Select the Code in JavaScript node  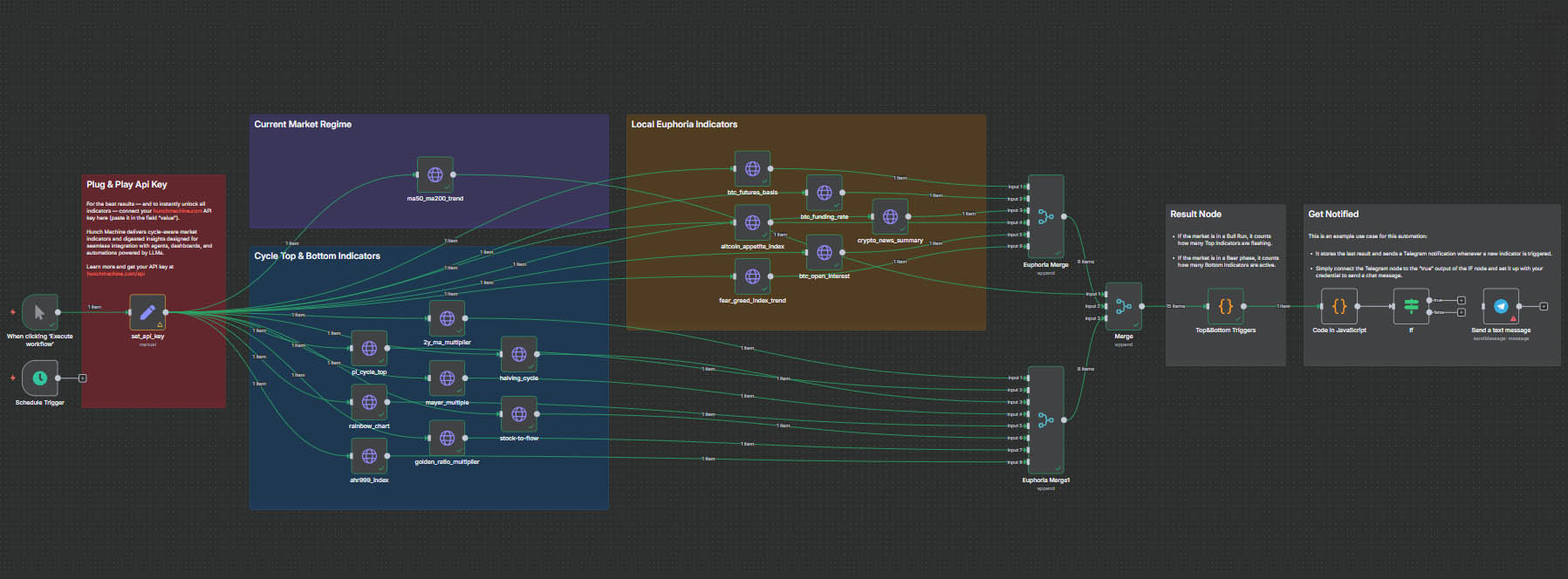coord(1339,306)
